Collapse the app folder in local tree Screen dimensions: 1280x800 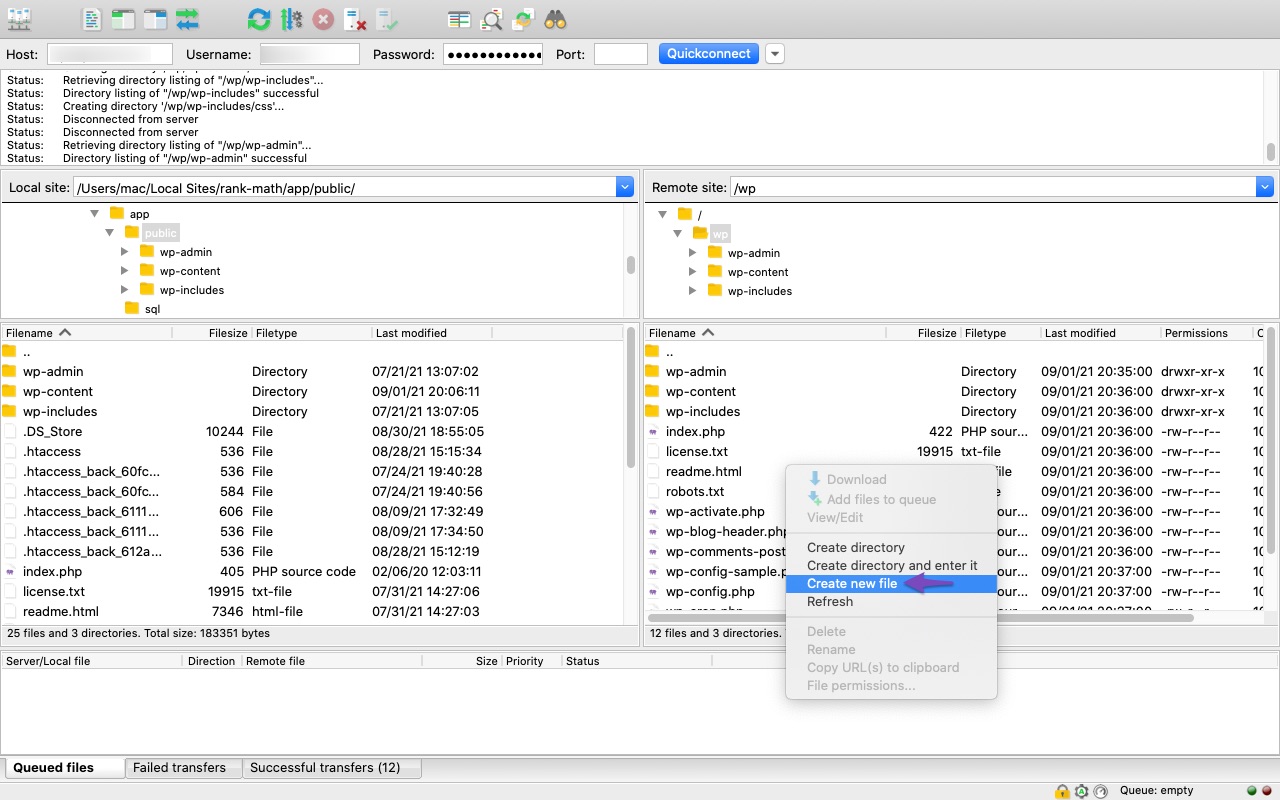tap(95, 213)
